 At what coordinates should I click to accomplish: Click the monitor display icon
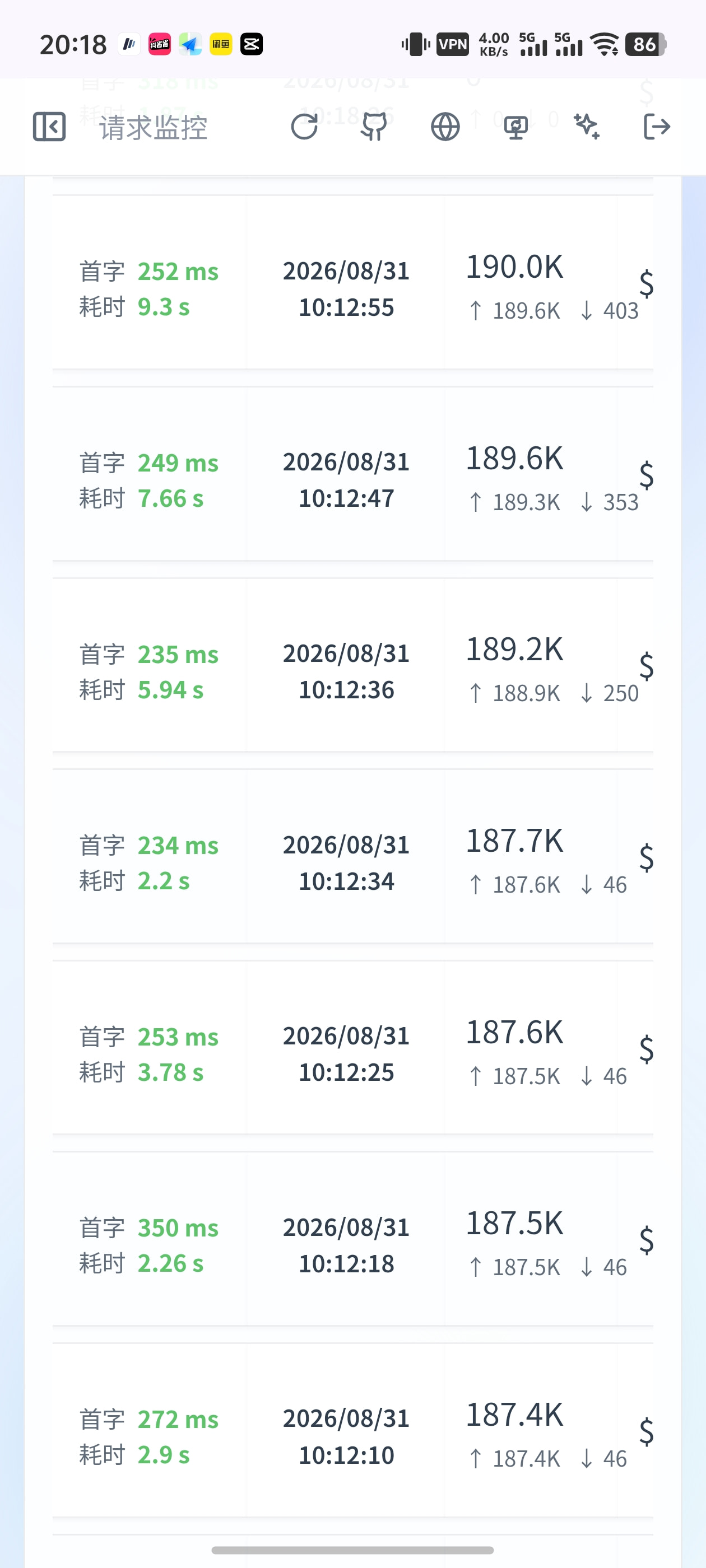(x=516, y=127)
